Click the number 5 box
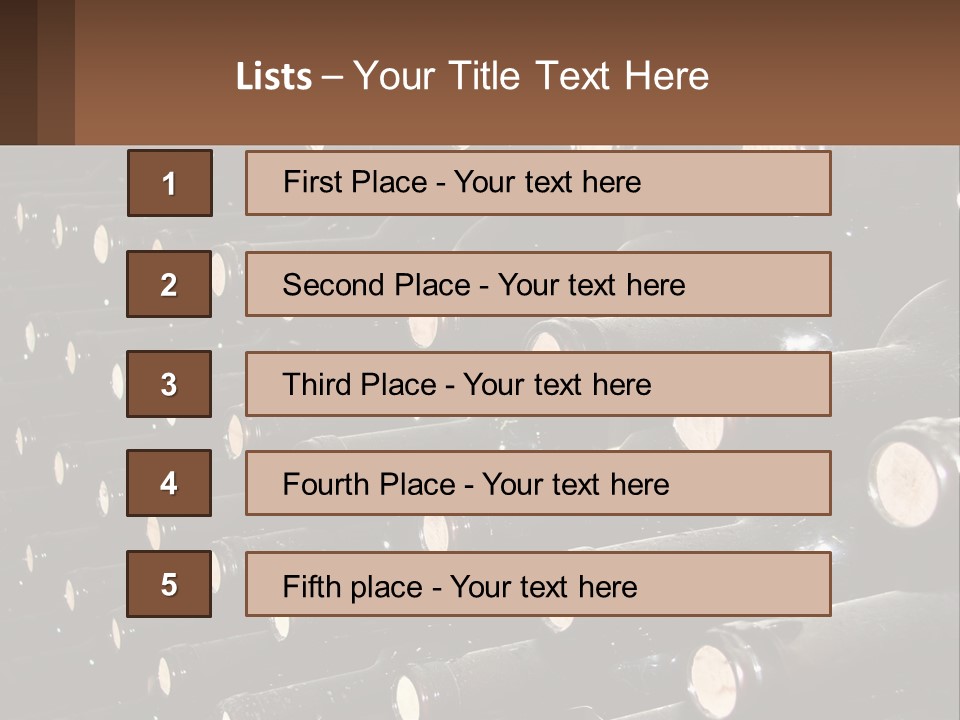Image resolution: width=960 pixels, height=720 pixels. 169,583
